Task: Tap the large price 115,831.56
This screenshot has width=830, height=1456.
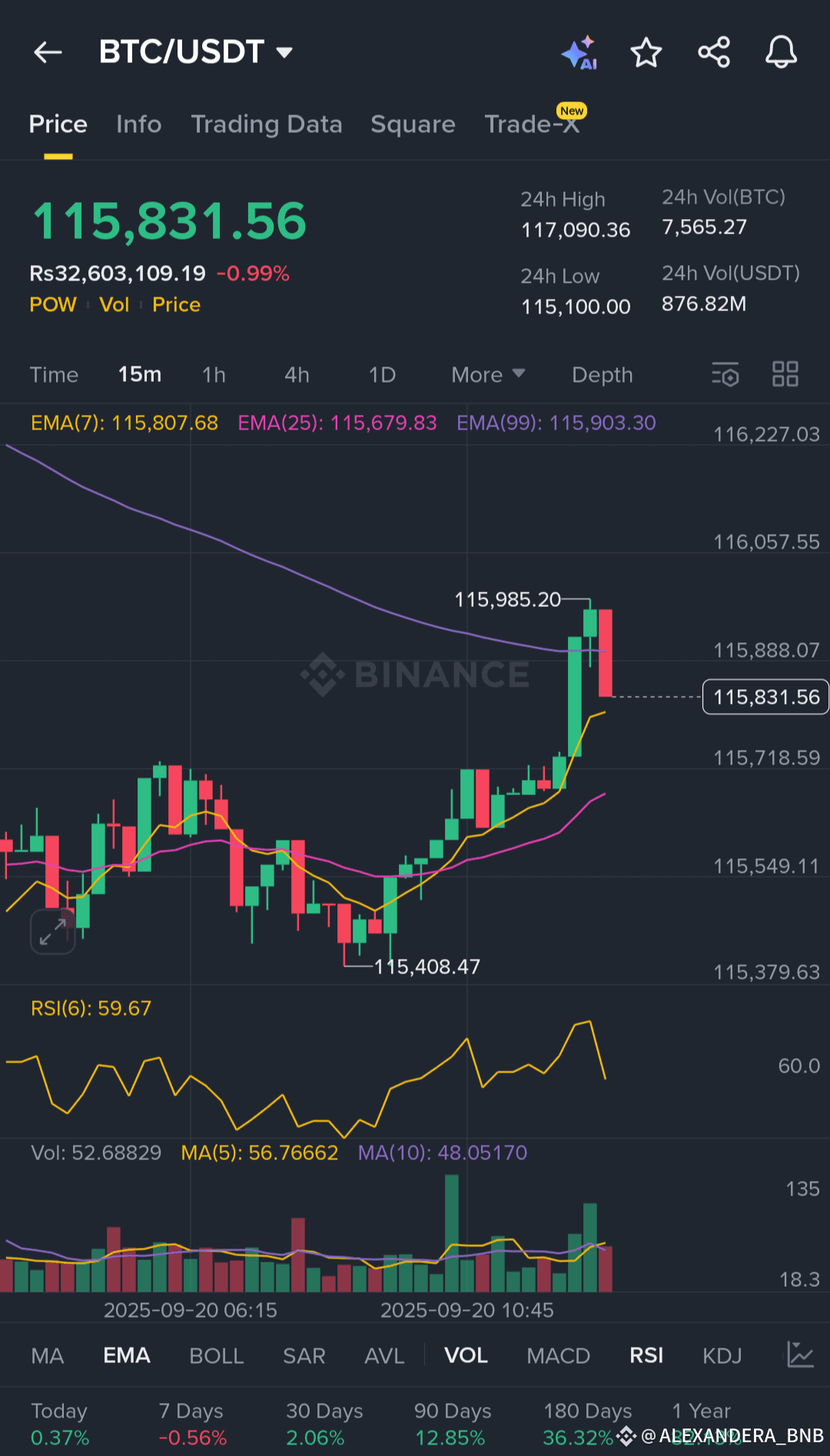Action: pyautogui.click(x=169, y=221)
